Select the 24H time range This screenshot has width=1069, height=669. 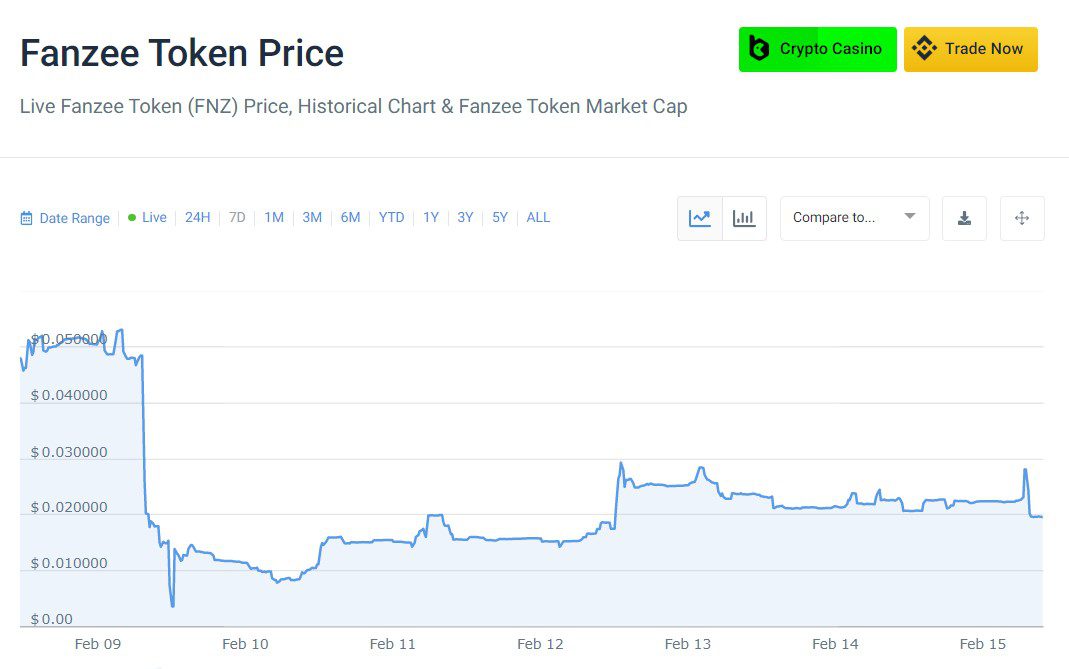tap(198, 218)
